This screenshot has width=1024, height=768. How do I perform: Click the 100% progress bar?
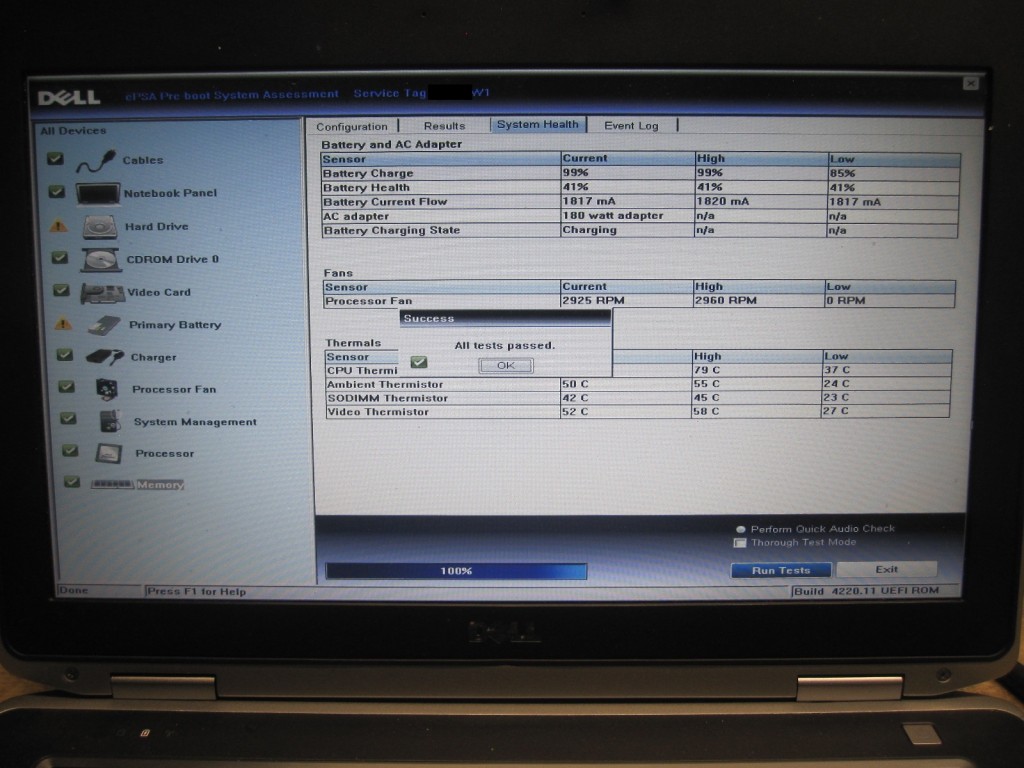click(x=456, y=571)
